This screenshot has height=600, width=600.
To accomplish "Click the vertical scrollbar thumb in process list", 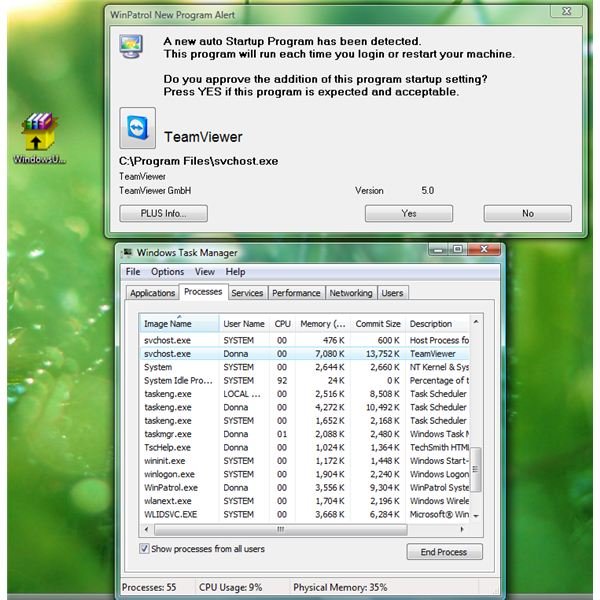I will point(476,469).
